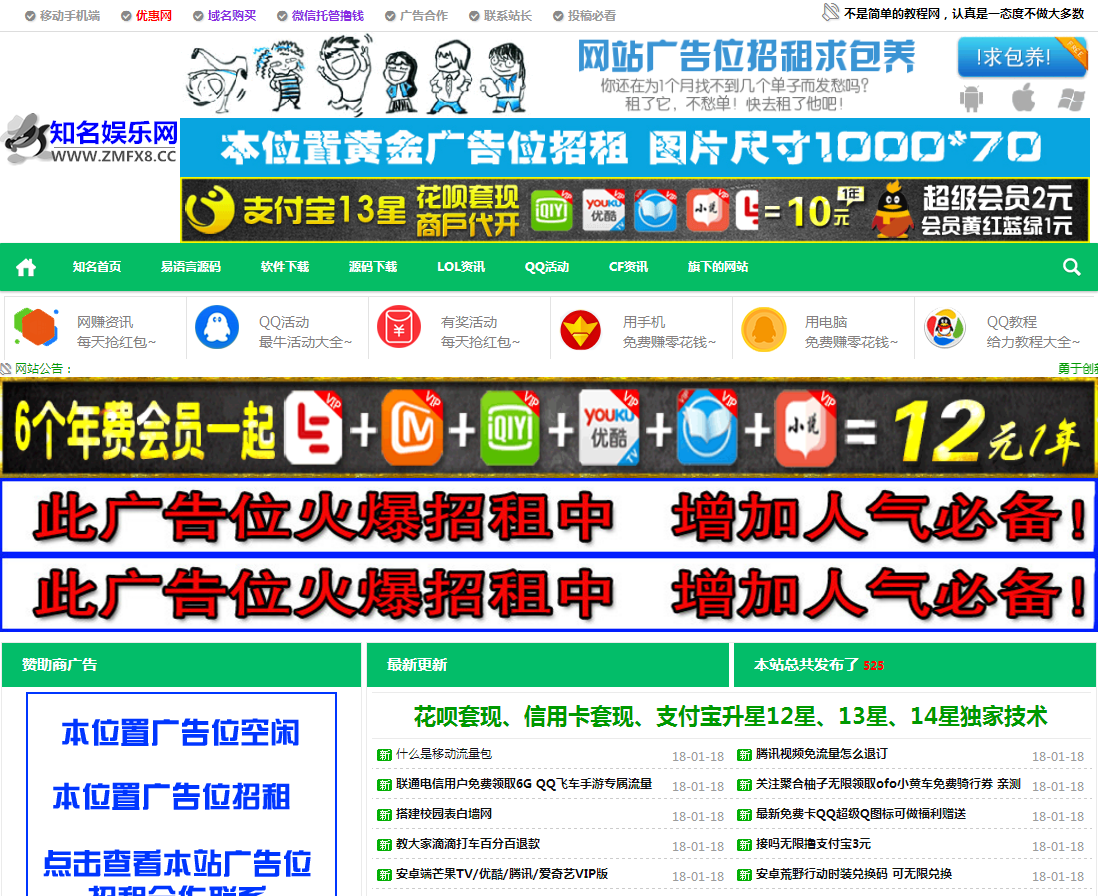The width and height of the screenshot is (1098, 896).
Task: Open 易语言源码 menu item
Action: coord(190,267)
